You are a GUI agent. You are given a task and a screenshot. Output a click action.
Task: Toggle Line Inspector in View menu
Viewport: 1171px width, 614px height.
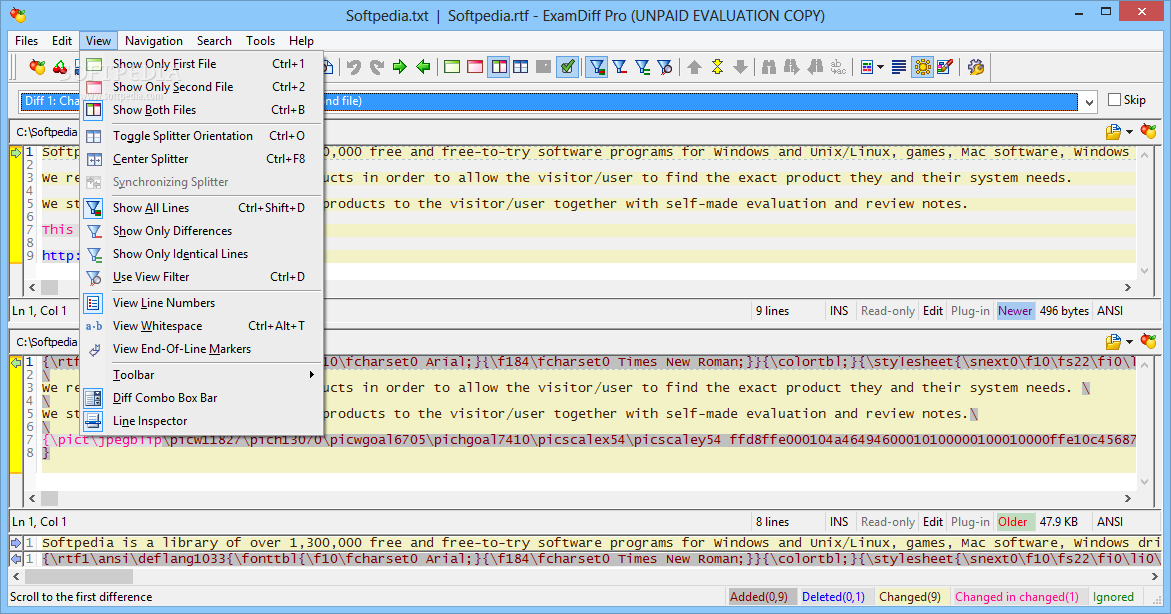(x=202, y=421)
